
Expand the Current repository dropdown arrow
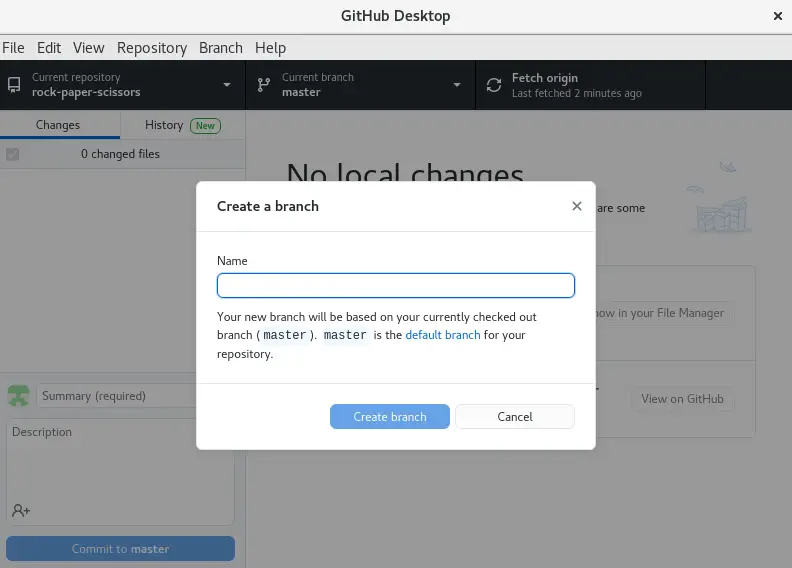coord(227,85)
